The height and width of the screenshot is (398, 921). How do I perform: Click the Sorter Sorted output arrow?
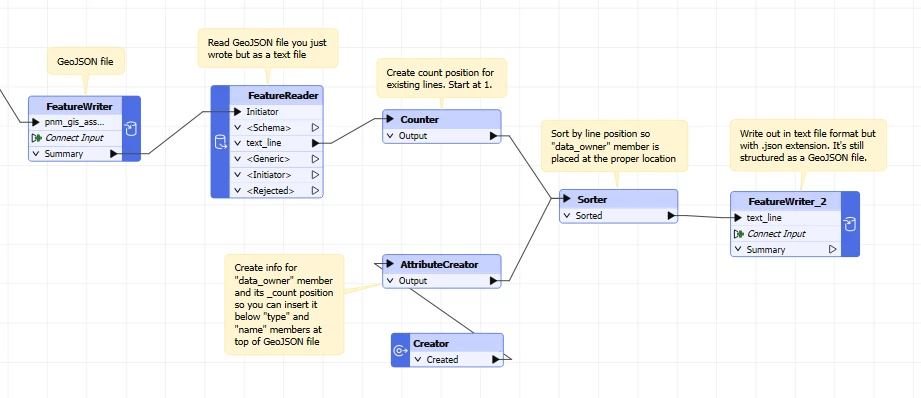point(671,215)
